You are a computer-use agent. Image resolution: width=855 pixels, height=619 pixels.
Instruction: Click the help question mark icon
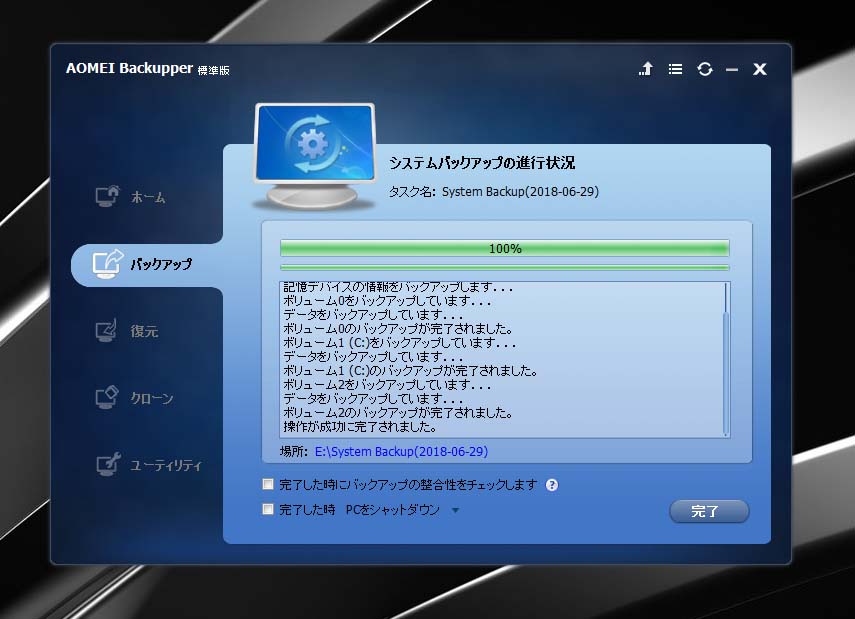pyautogui.click(x=552, y=485)
